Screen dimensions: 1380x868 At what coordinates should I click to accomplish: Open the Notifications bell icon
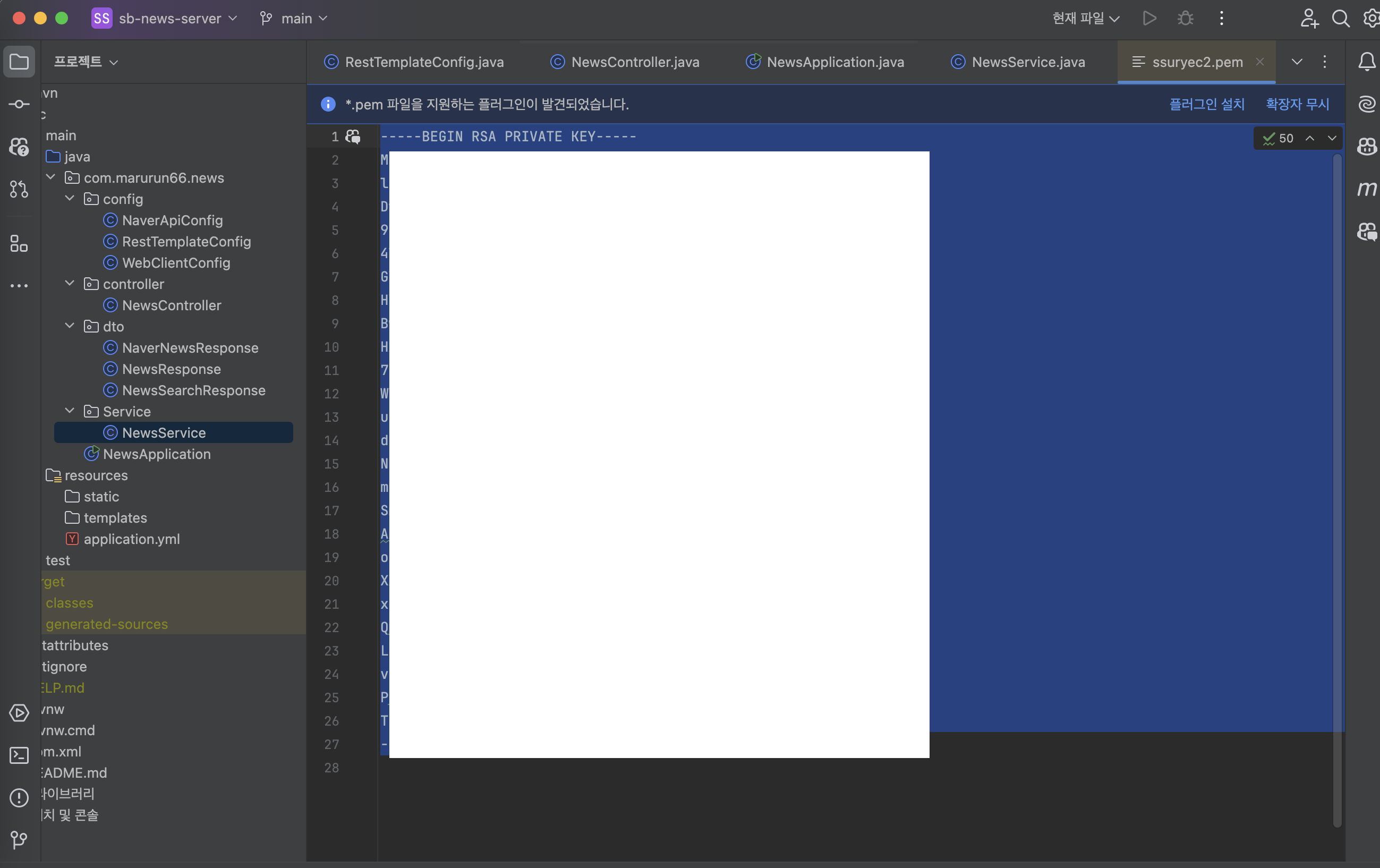point(1367,62)
